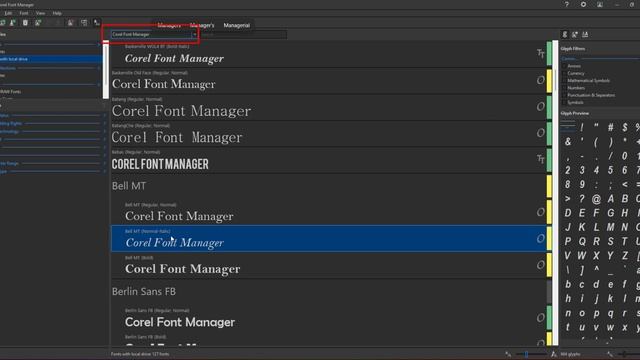Click the search field beside preview text box

pyautogui.click(x=243, y=35)
